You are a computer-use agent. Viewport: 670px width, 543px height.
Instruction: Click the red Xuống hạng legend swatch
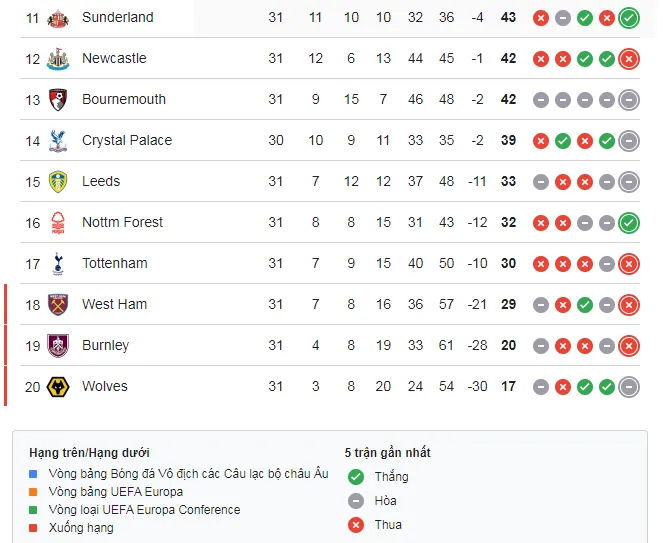click(34, 528)
